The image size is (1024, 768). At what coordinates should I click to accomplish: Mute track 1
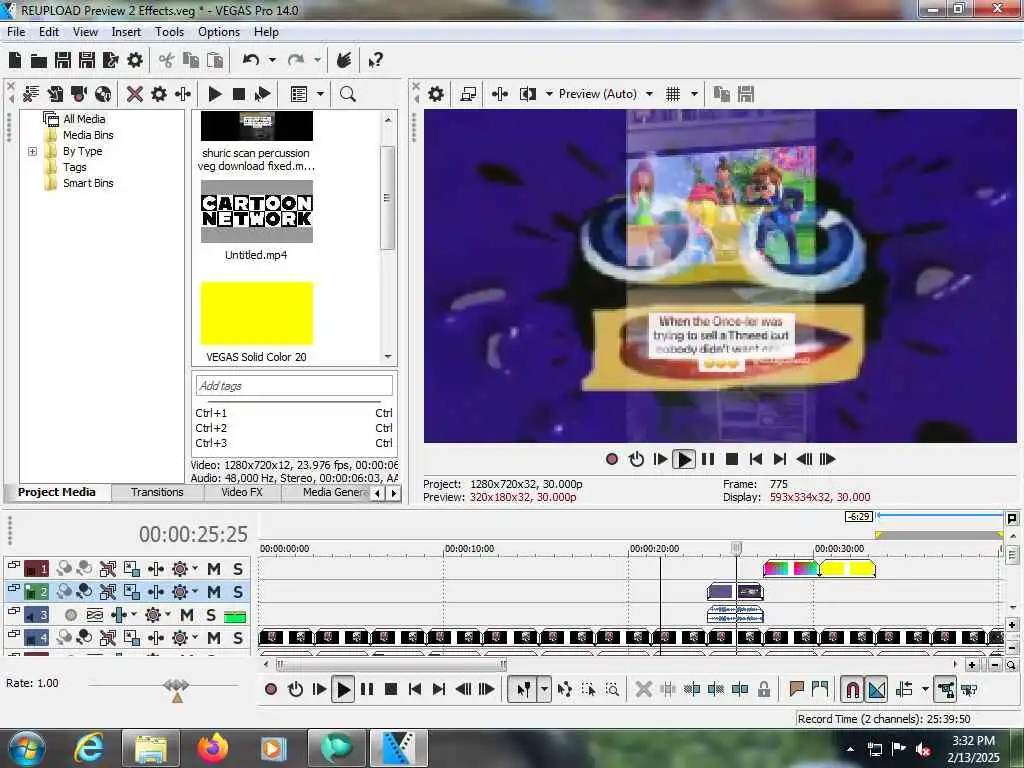pos(214,569)
